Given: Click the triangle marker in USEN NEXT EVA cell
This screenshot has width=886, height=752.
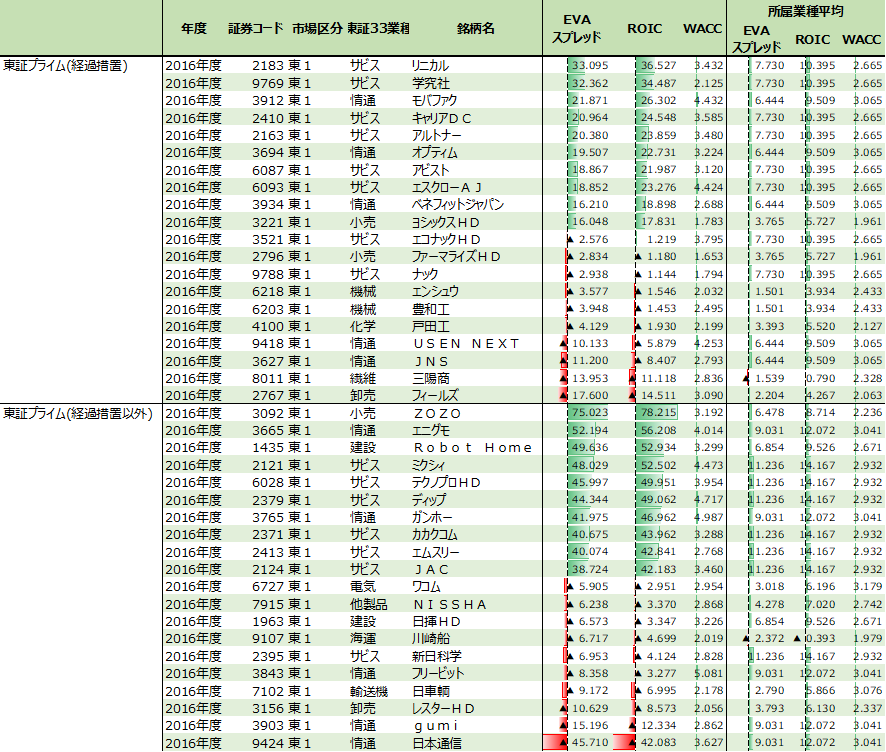Looking at the screenshot, I should coord(565,343).
